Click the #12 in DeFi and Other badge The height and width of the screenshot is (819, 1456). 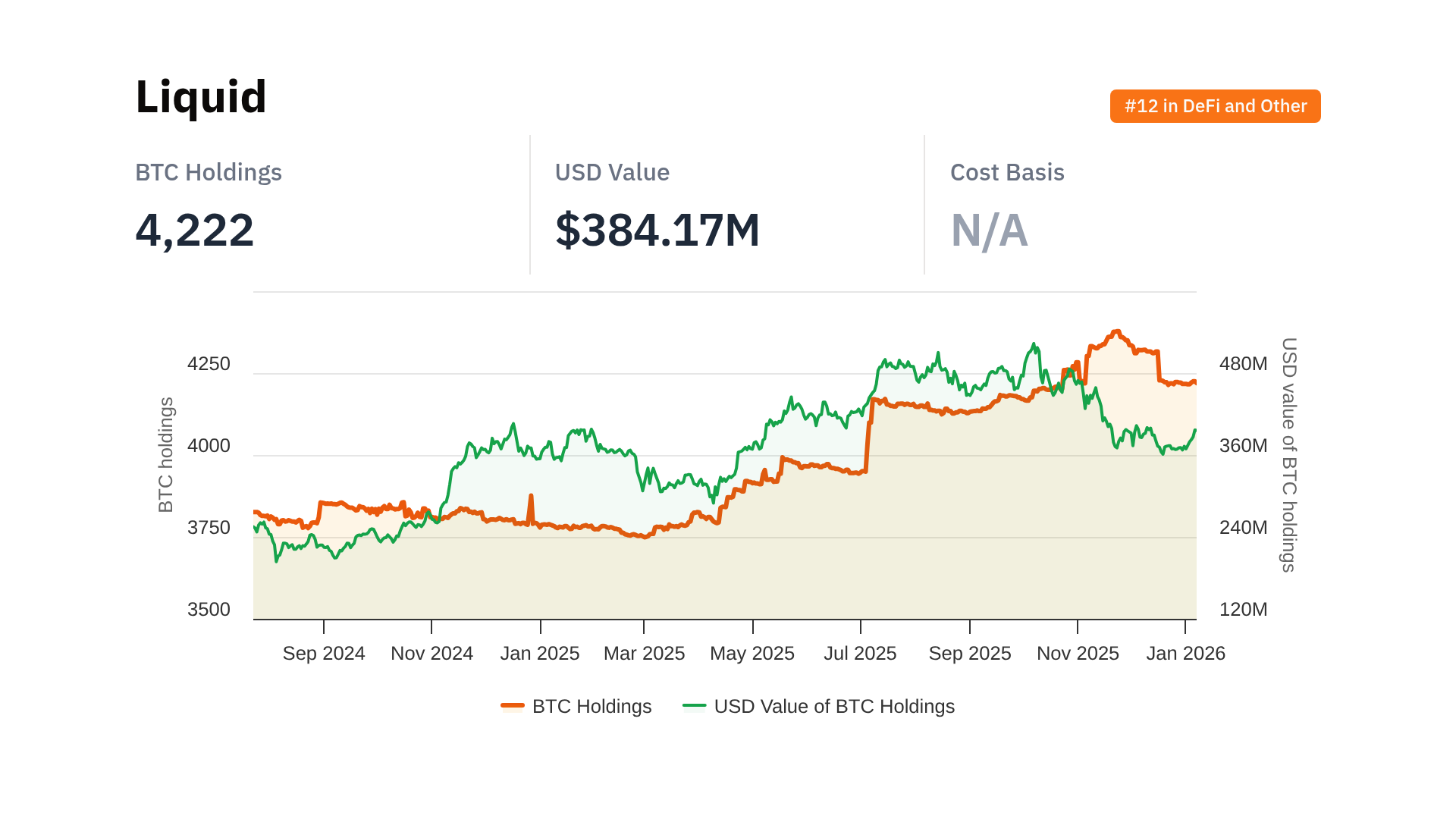click(x=1215, y=106)
